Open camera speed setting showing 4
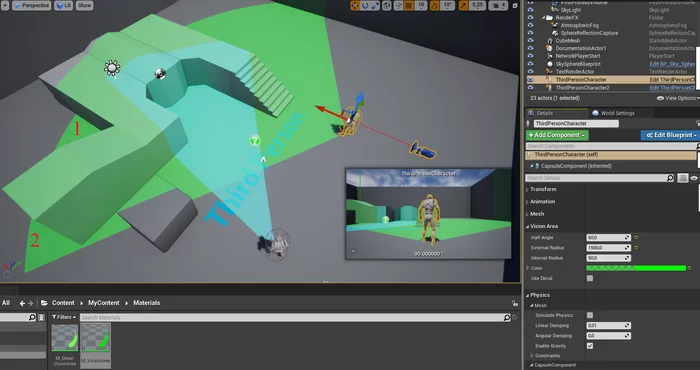 (498, 5)
